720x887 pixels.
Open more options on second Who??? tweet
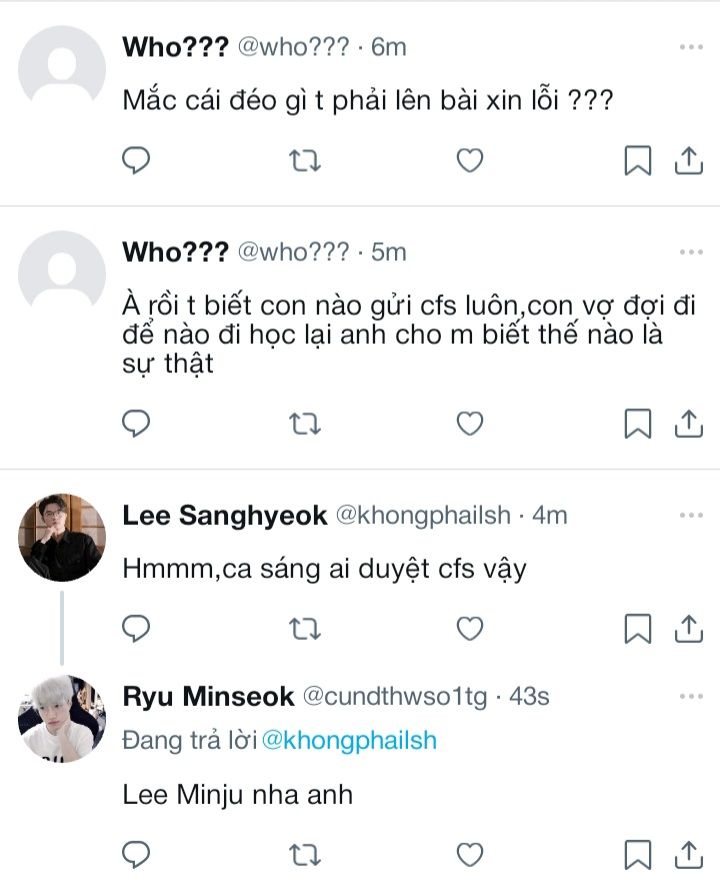691,252
